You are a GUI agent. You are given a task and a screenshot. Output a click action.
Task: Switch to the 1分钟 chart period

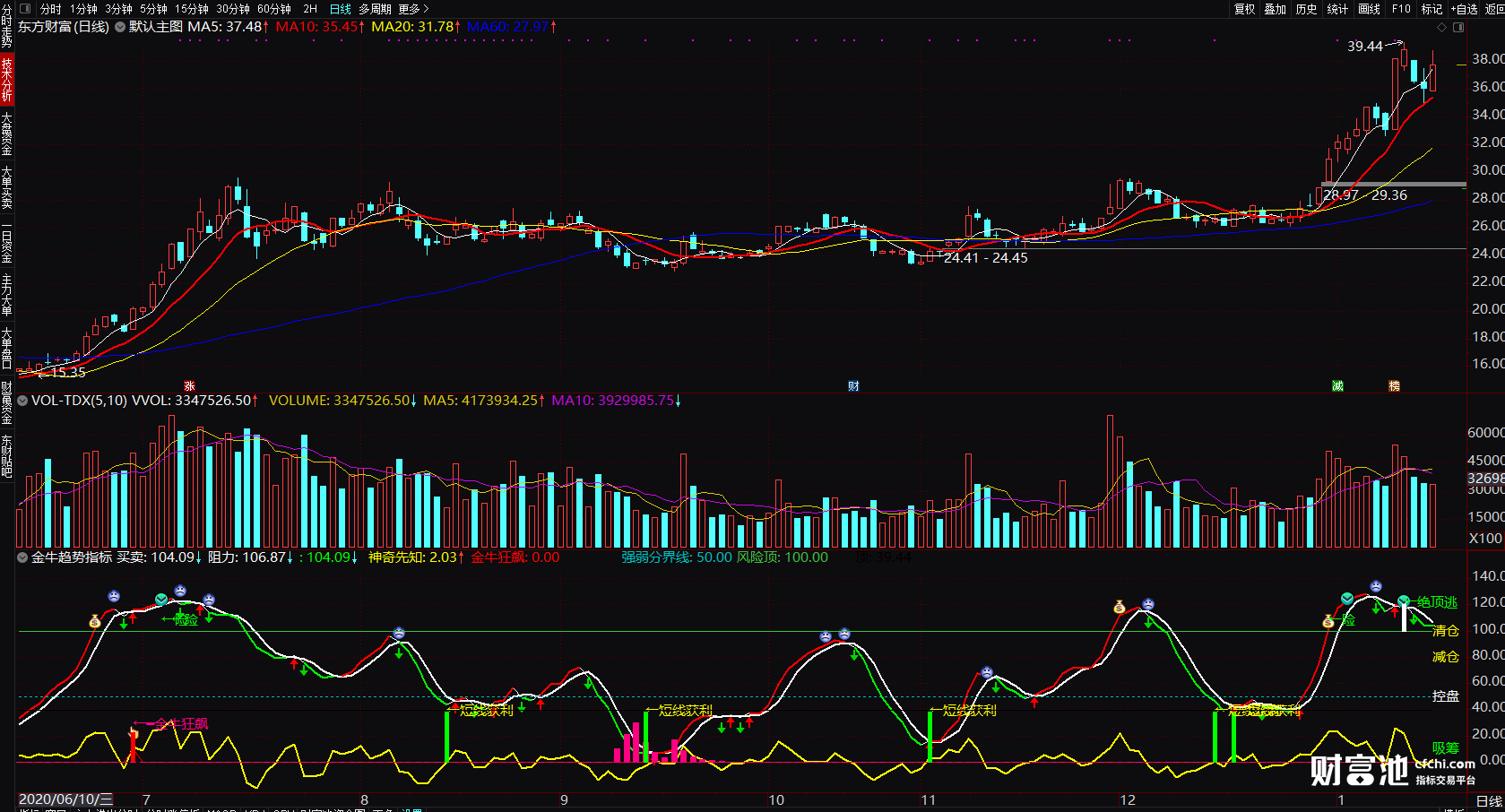(83, 9)
